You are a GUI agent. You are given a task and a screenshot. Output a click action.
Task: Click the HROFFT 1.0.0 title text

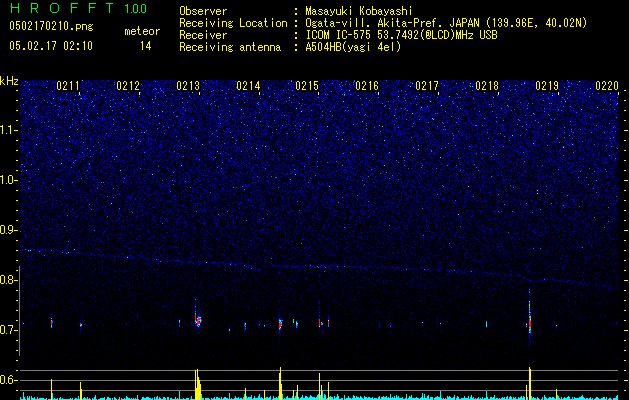78,8
